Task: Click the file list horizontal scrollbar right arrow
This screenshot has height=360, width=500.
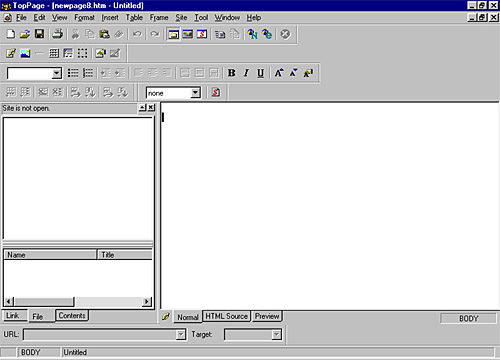Action: [146, 302]
